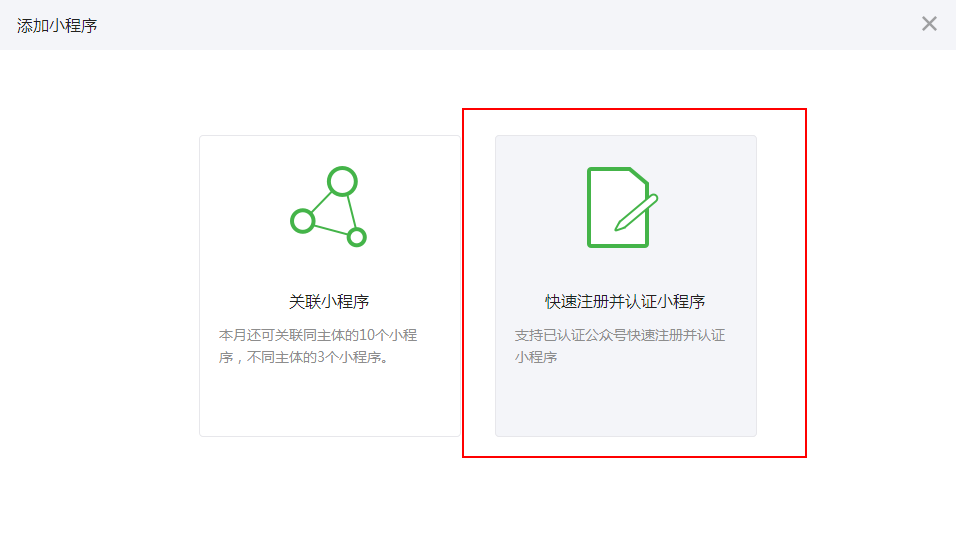Viewport: 956px width, 543px height.
Task: Close the 添加小程序 dialog
Action: point(929,24)
